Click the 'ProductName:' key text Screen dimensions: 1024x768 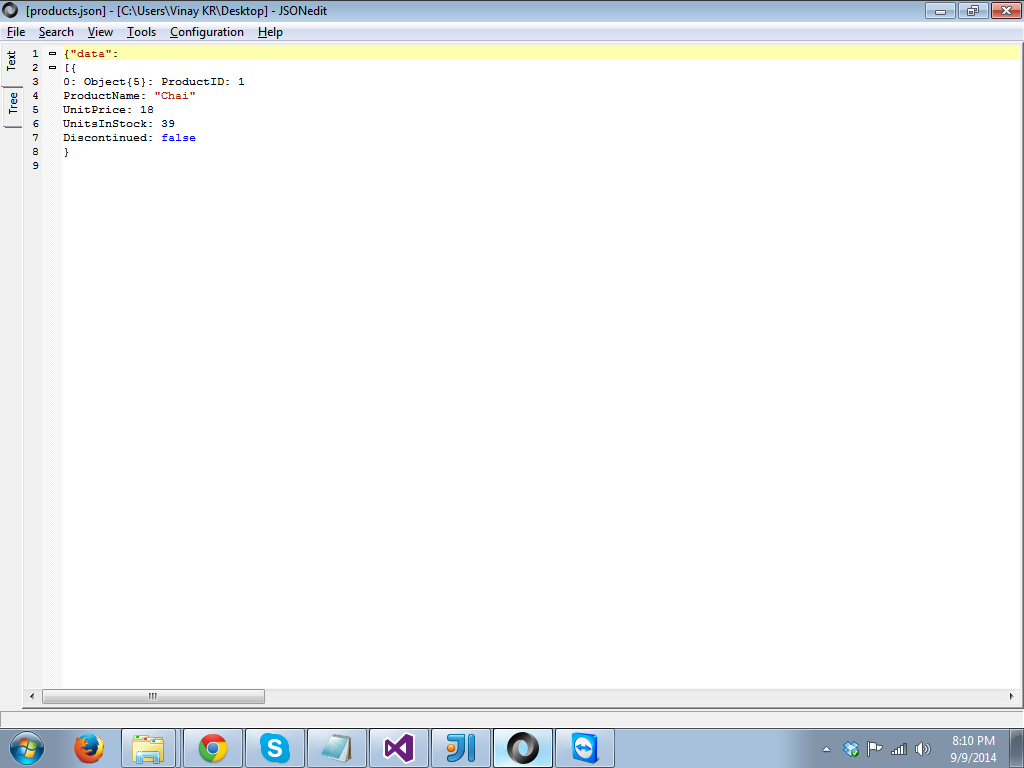pos(104,96)
